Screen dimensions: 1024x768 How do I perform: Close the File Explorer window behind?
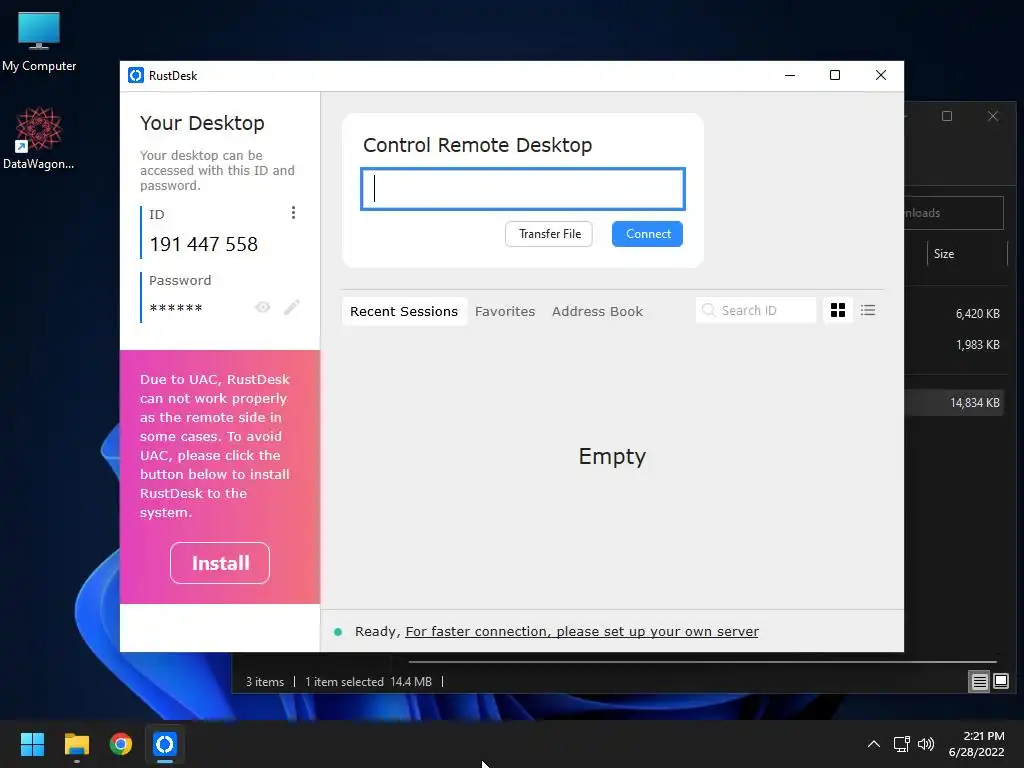coord(993,116)
